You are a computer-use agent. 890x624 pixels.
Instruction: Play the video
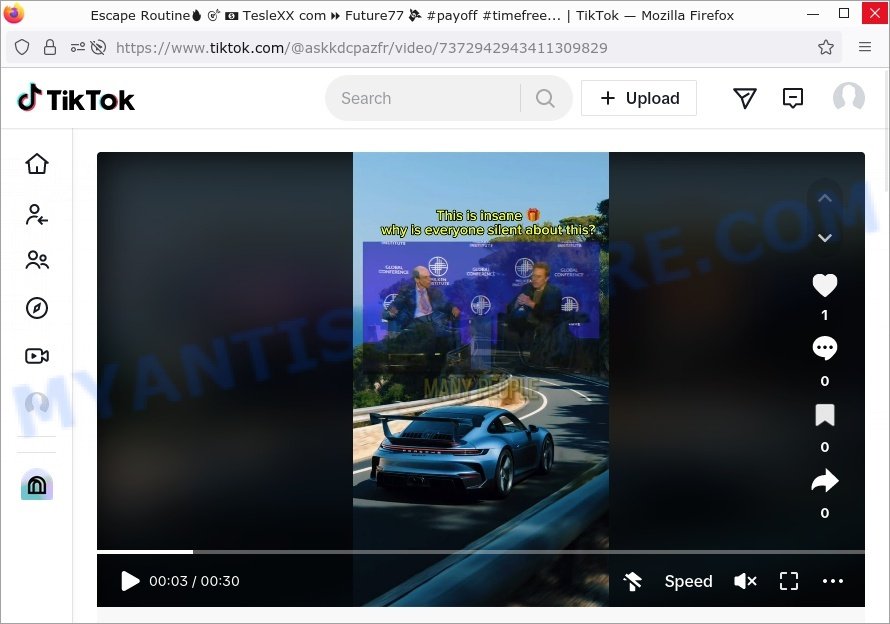click(130, 581)
